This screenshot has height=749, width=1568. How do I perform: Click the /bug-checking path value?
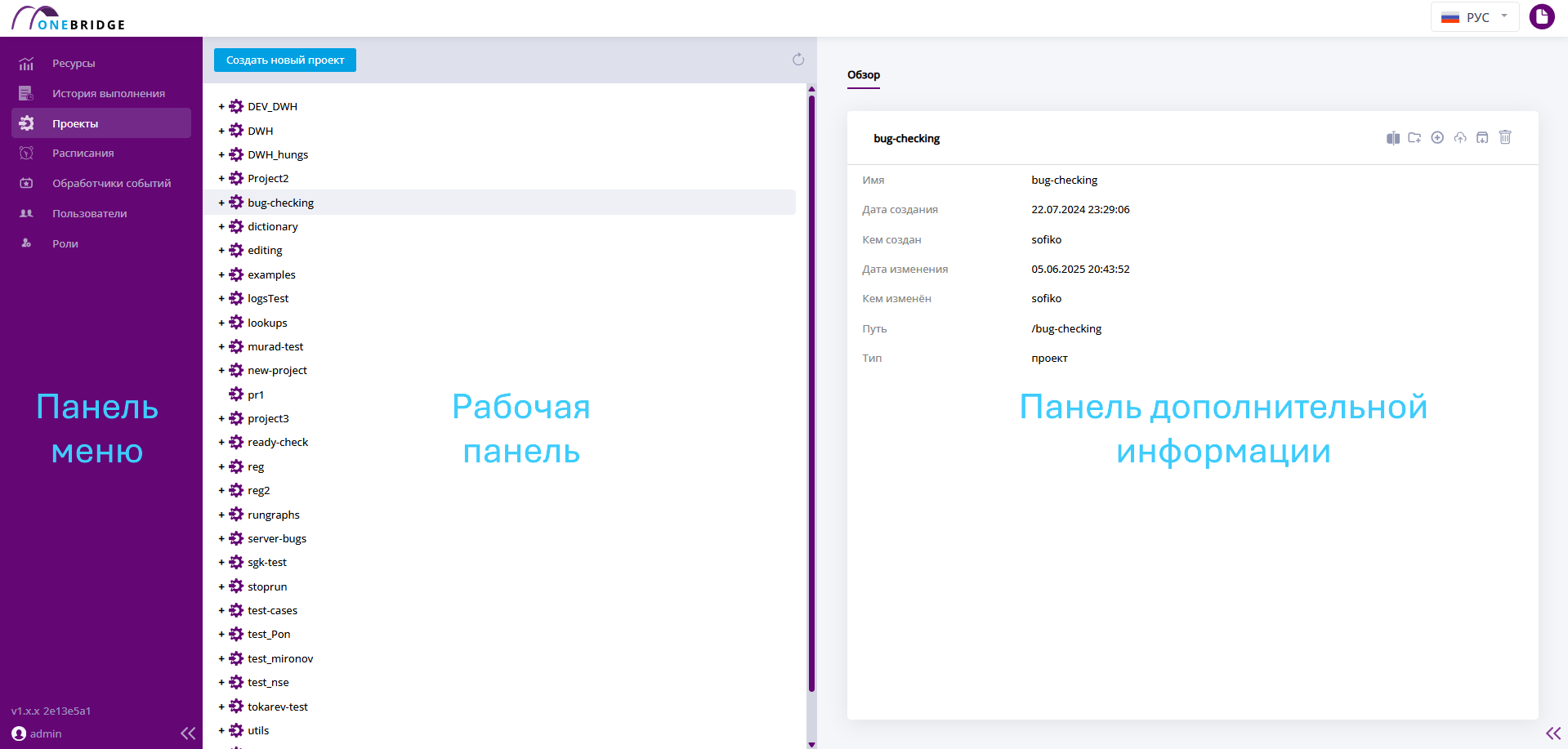point(1066,329)
